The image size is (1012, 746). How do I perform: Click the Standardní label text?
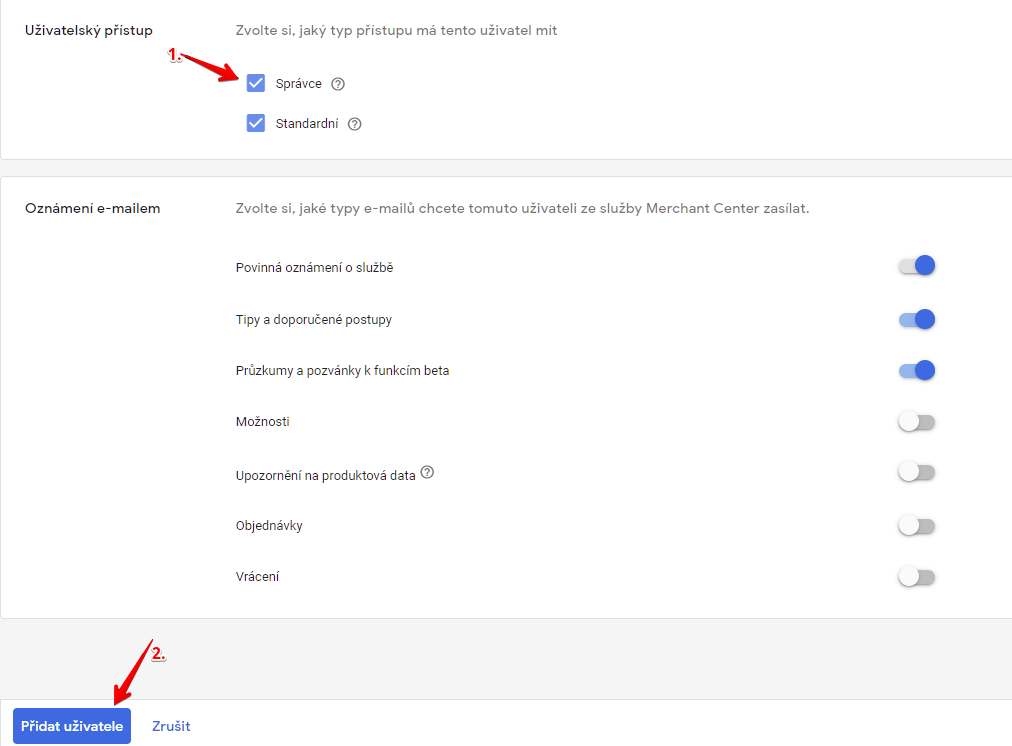click(x=306, y=124)
